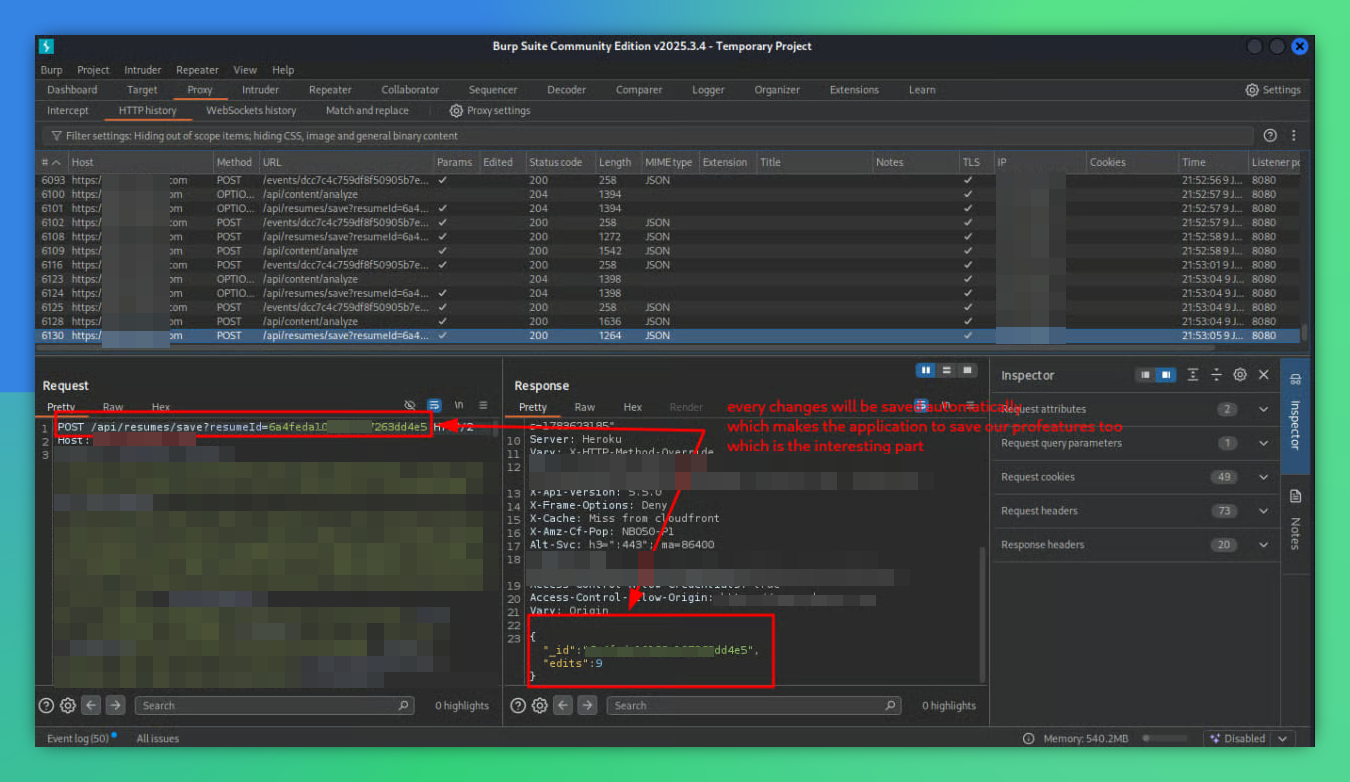Sort history by the MIME type column
1350x782 pixels.
point(669,162)
